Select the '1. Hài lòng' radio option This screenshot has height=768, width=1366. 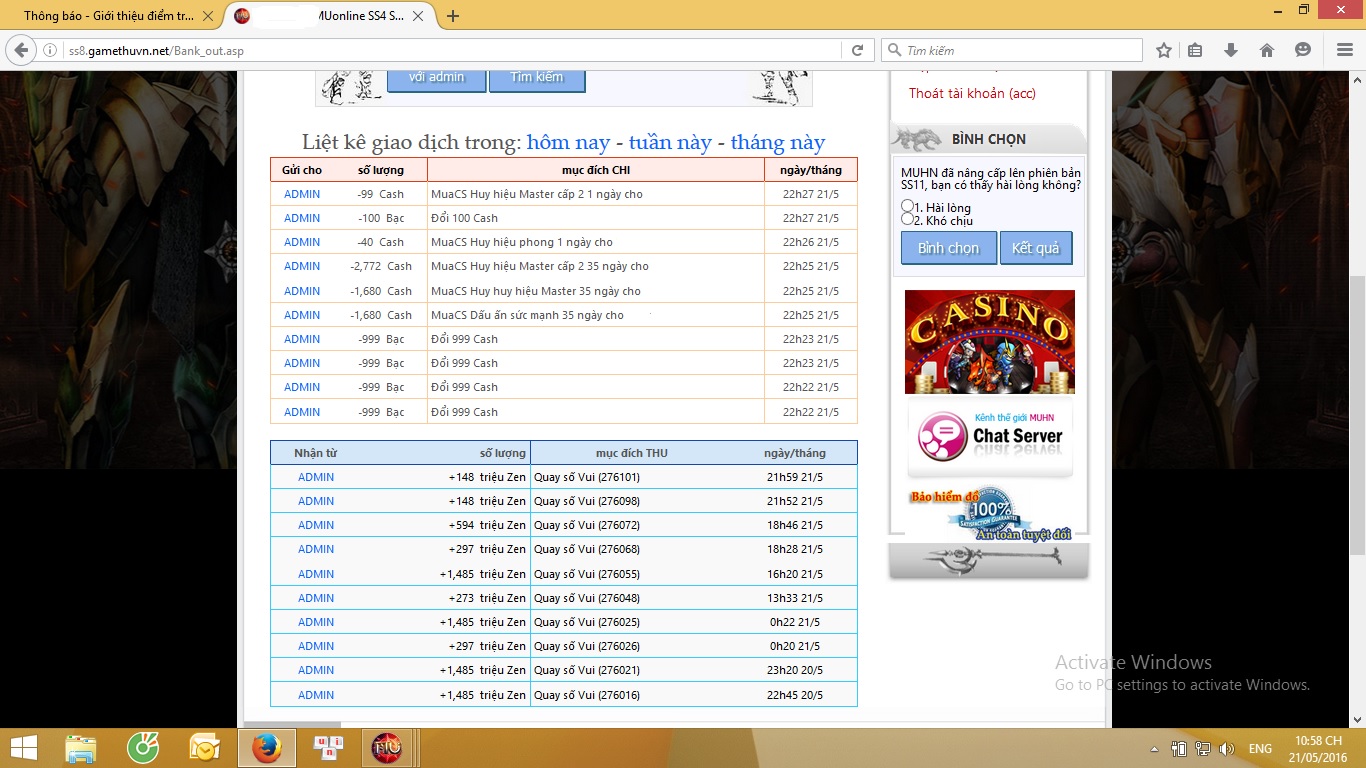(x=908, y=206)
